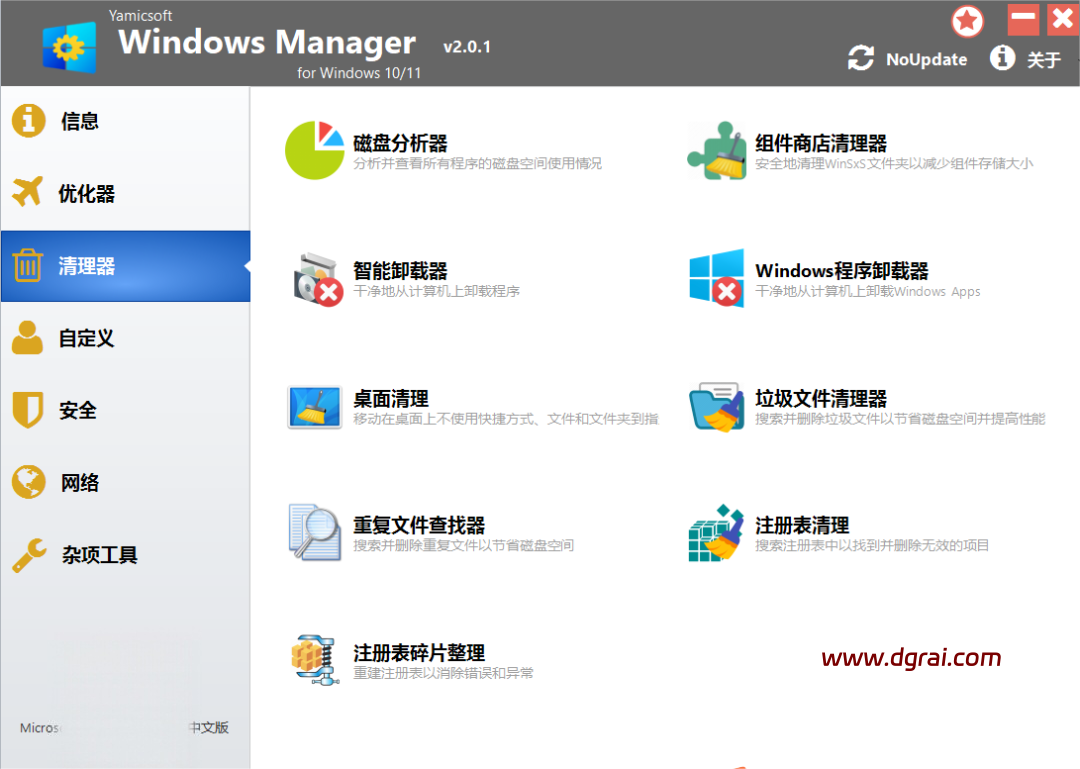Open 杂项工具 in the sidebar
Viewport: 1080px width, 769px height.
(98, 555)
